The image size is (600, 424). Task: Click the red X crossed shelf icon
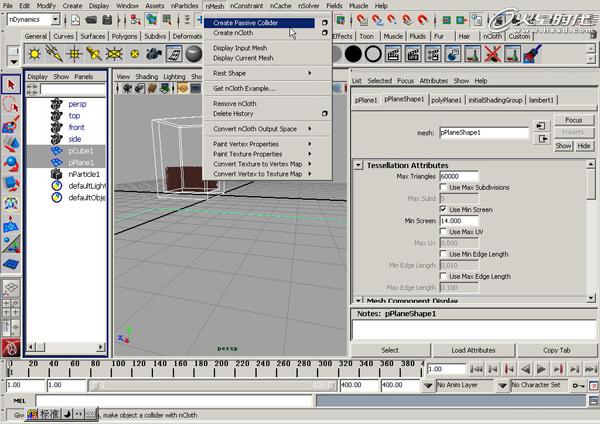click(x=492, y=54)
